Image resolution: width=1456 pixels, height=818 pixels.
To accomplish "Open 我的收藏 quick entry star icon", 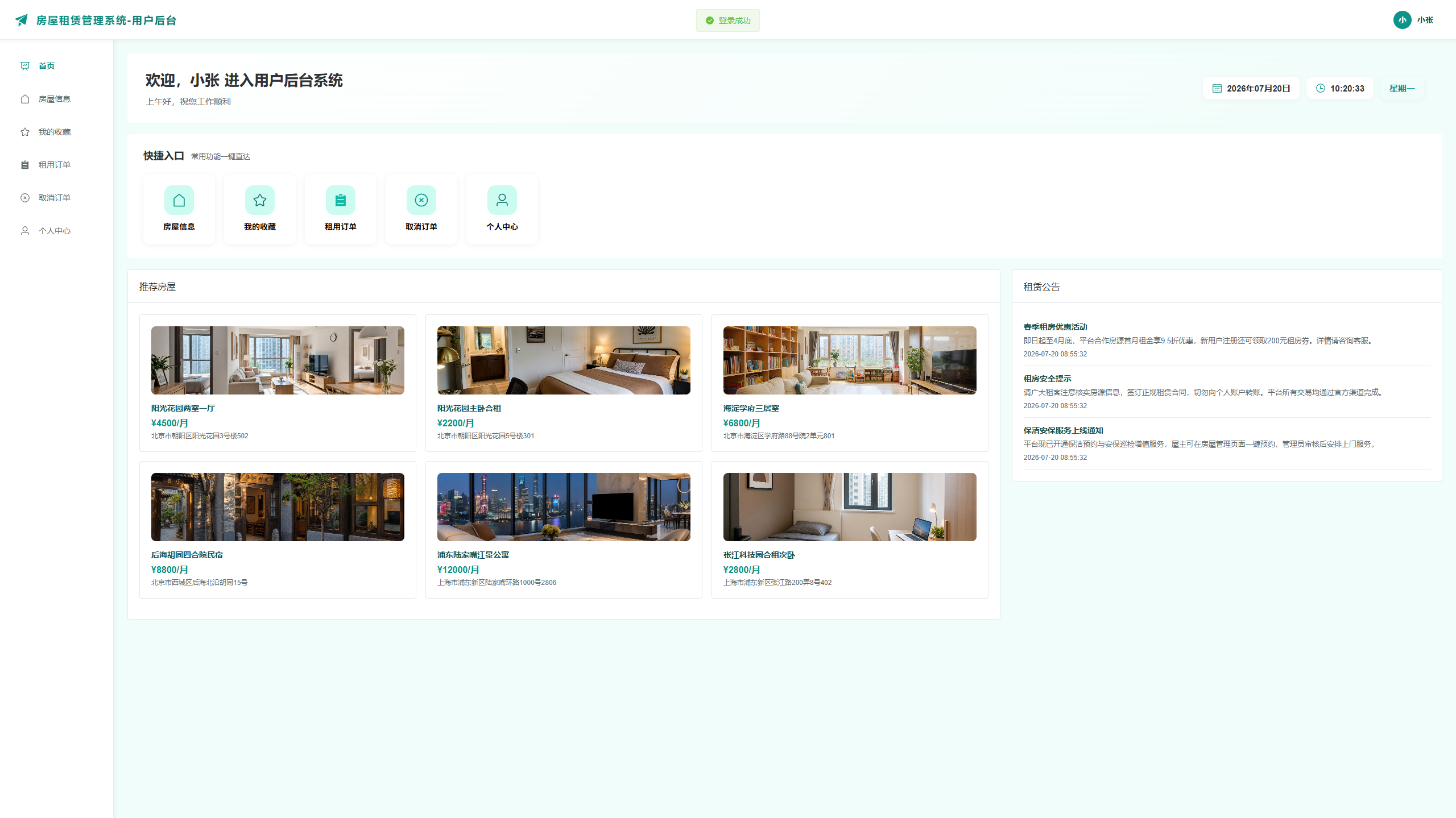I will 260,200.
